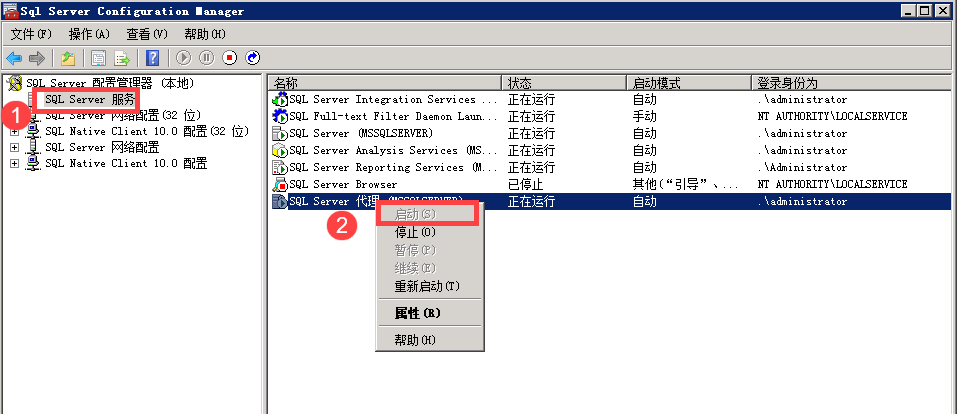Click the SQL Server Analysis Services cube icon
Screen dimensions: 957x414
tap(280, 150)
